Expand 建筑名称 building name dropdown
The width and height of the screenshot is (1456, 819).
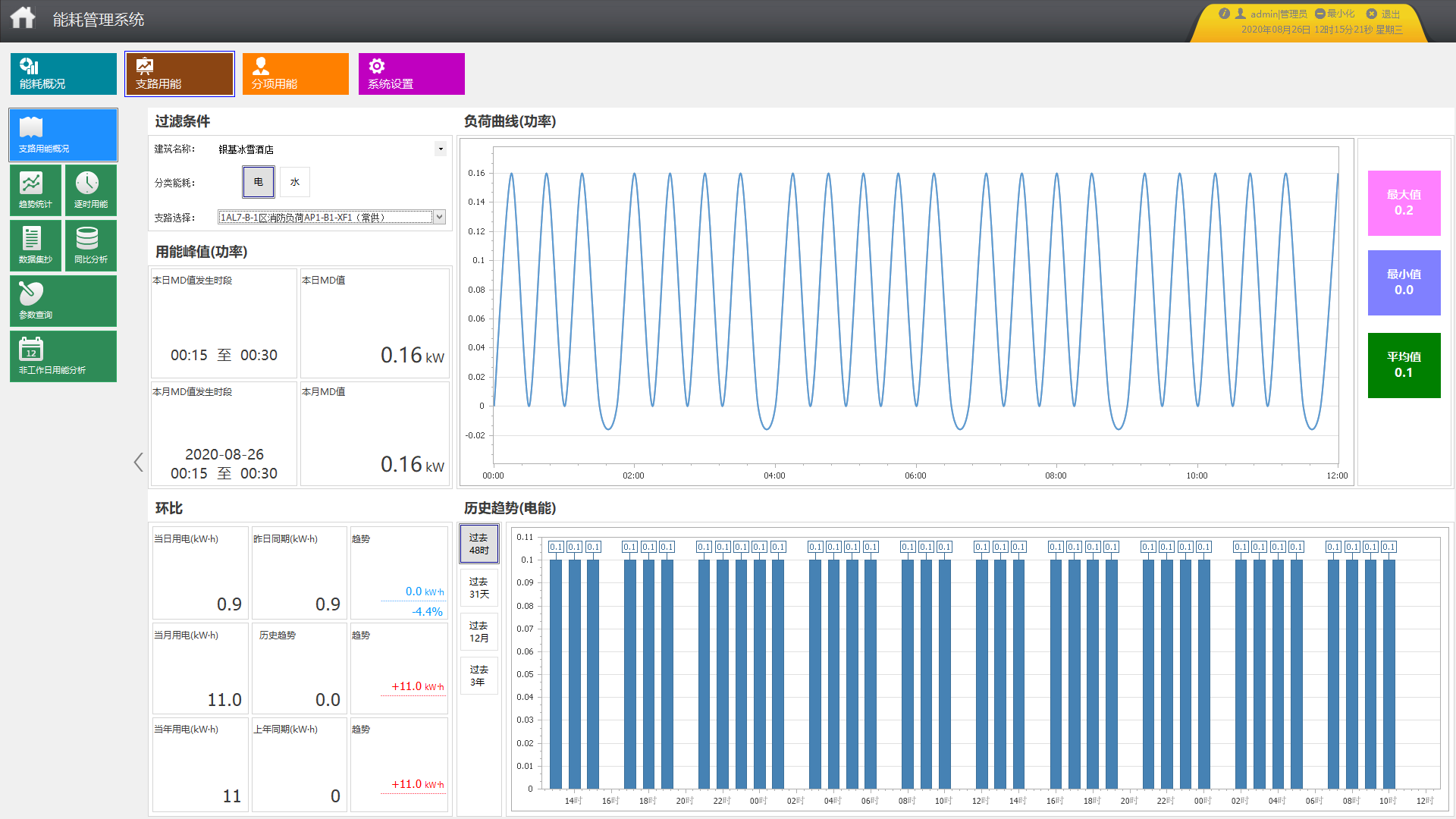point(440,149)
